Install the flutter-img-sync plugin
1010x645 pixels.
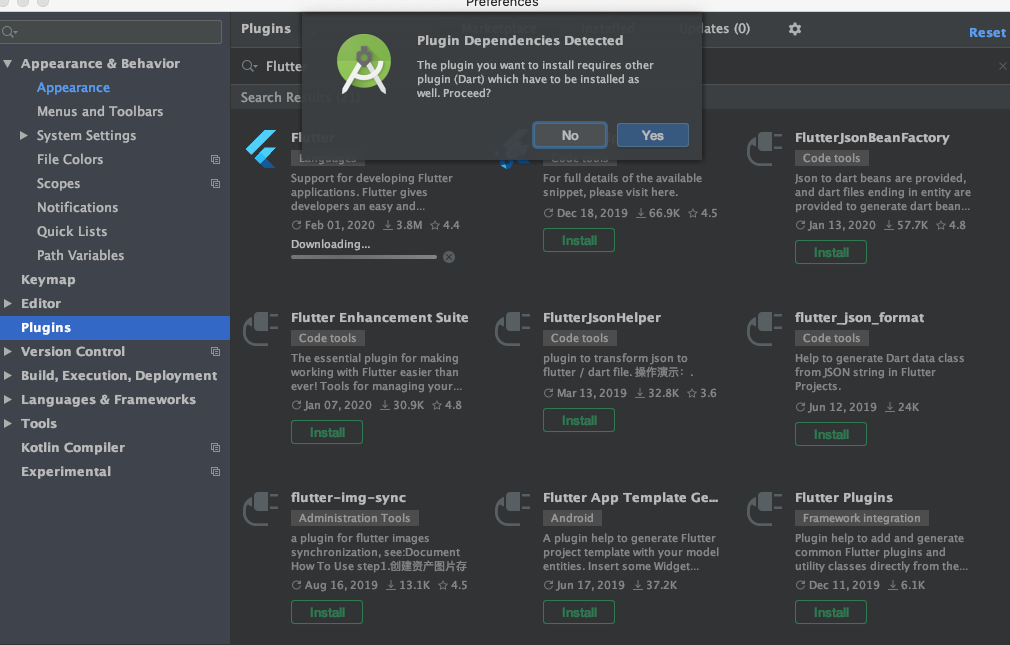pyautogui.click(x=327, y=612)
